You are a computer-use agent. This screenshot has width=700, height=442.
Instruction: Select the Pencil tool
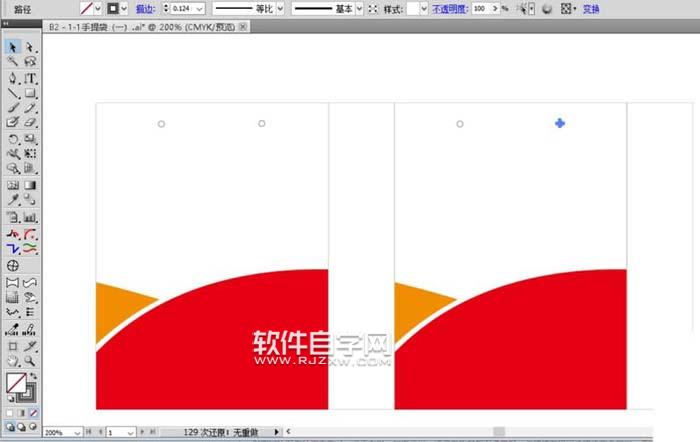[x=30, y=108]
